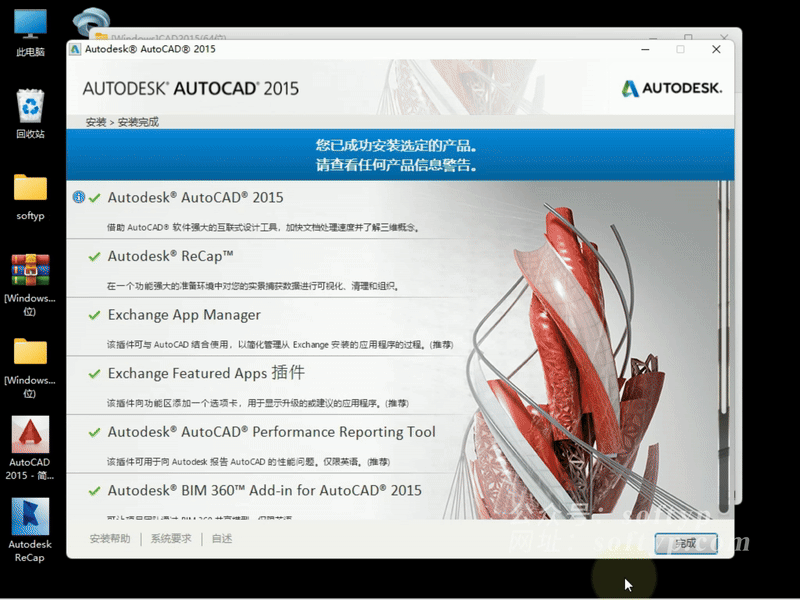The image size is (800, 600).
Task: Click the Exchange App Manager description line
Action: point(280,345)
